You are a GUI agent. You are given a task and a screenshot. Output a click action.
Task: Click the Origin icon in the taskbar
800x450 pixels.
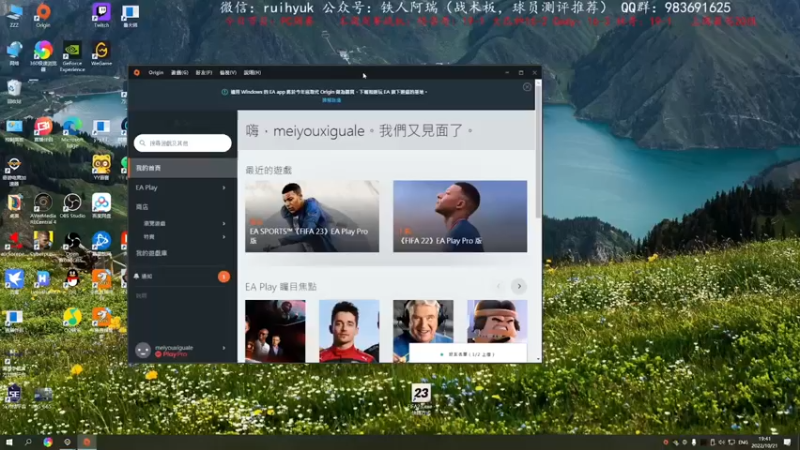(x=86, y=442)
